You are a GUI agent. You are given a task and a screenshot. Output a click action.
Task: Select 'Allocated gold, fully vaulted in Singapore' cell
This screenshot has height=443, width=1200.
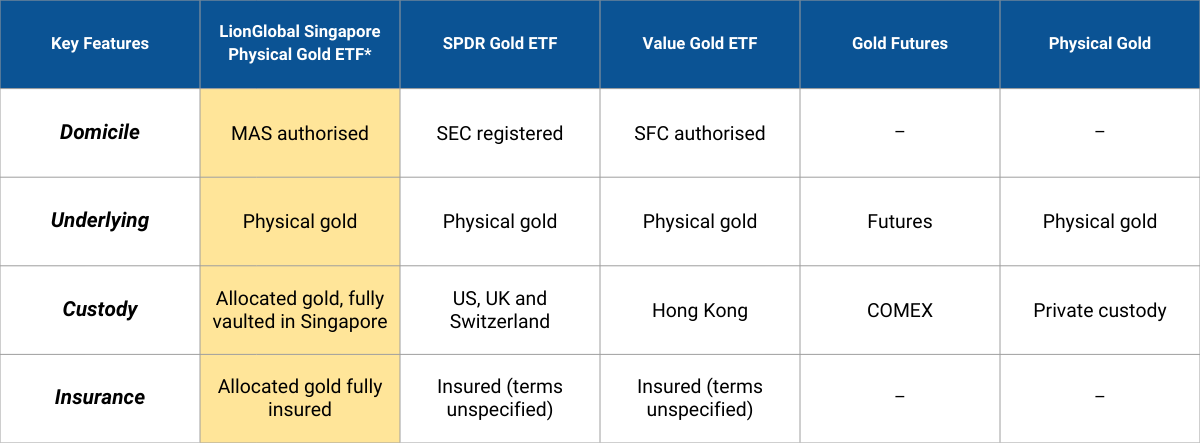pyautogui.click(x=300, y=310)
